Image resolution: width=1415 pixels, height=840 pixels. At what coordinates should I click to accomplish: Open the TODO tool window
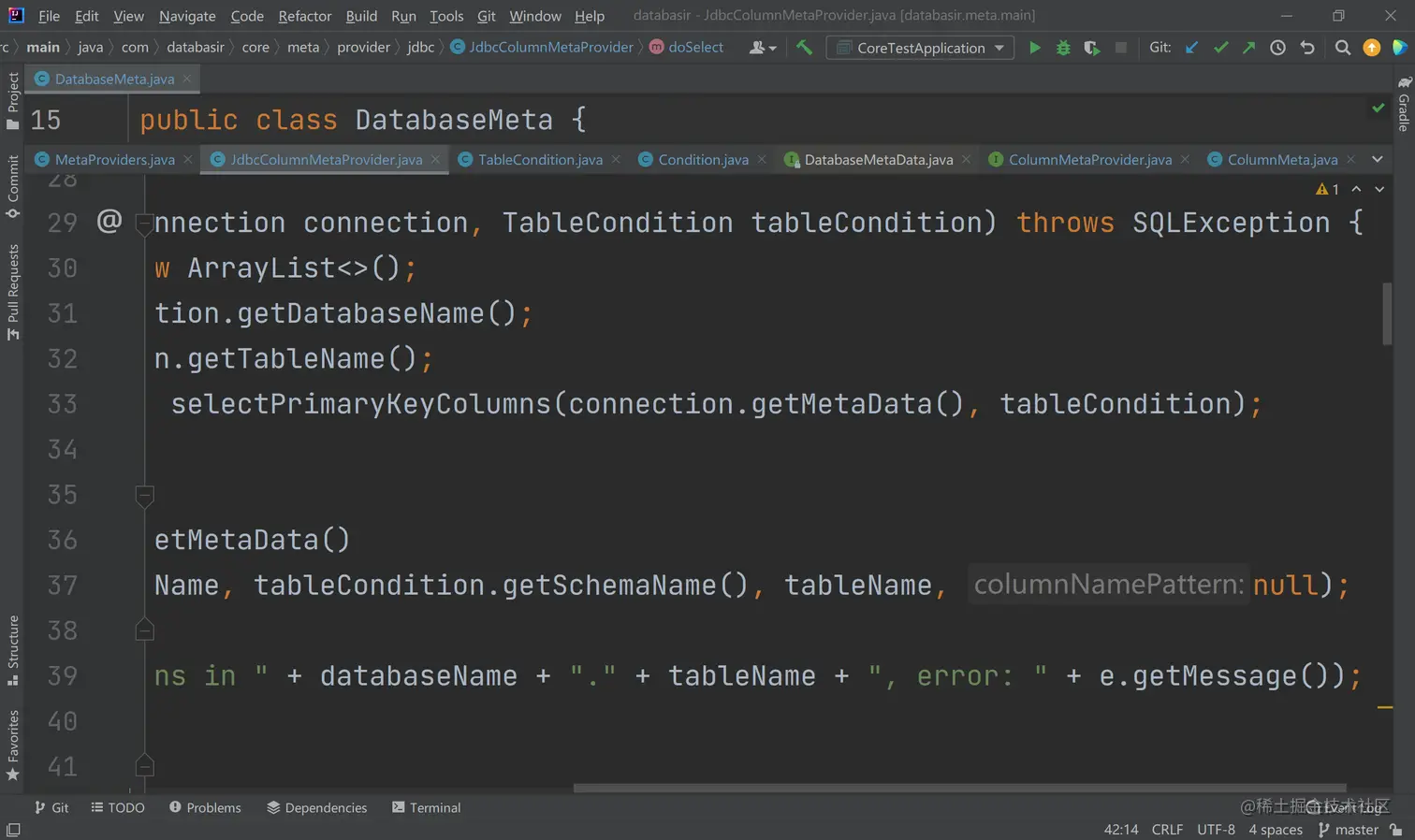coord(118,807)
